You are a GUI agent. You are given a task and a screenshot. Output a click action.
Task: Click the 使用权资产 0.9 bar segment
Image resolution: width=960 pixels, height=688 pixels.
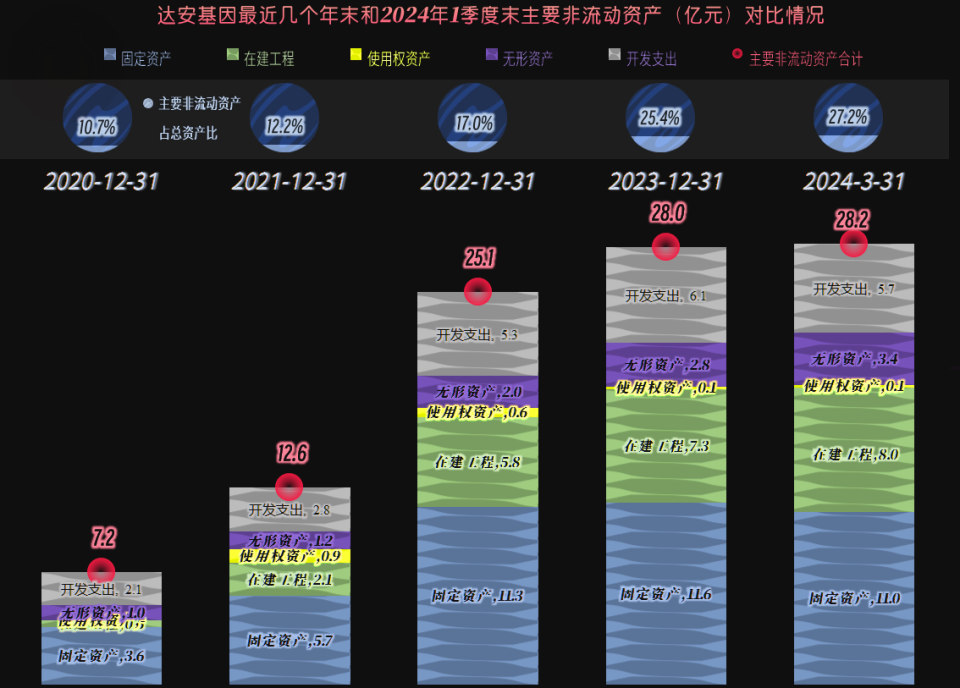point(290,556)
